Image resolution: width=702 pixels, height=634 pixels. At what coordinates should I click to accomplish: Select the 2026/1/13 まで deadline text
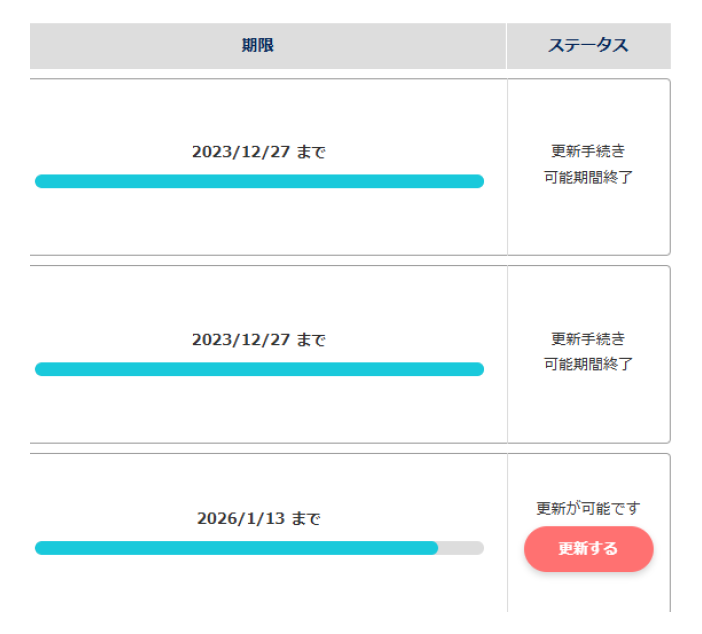[259, 518]
